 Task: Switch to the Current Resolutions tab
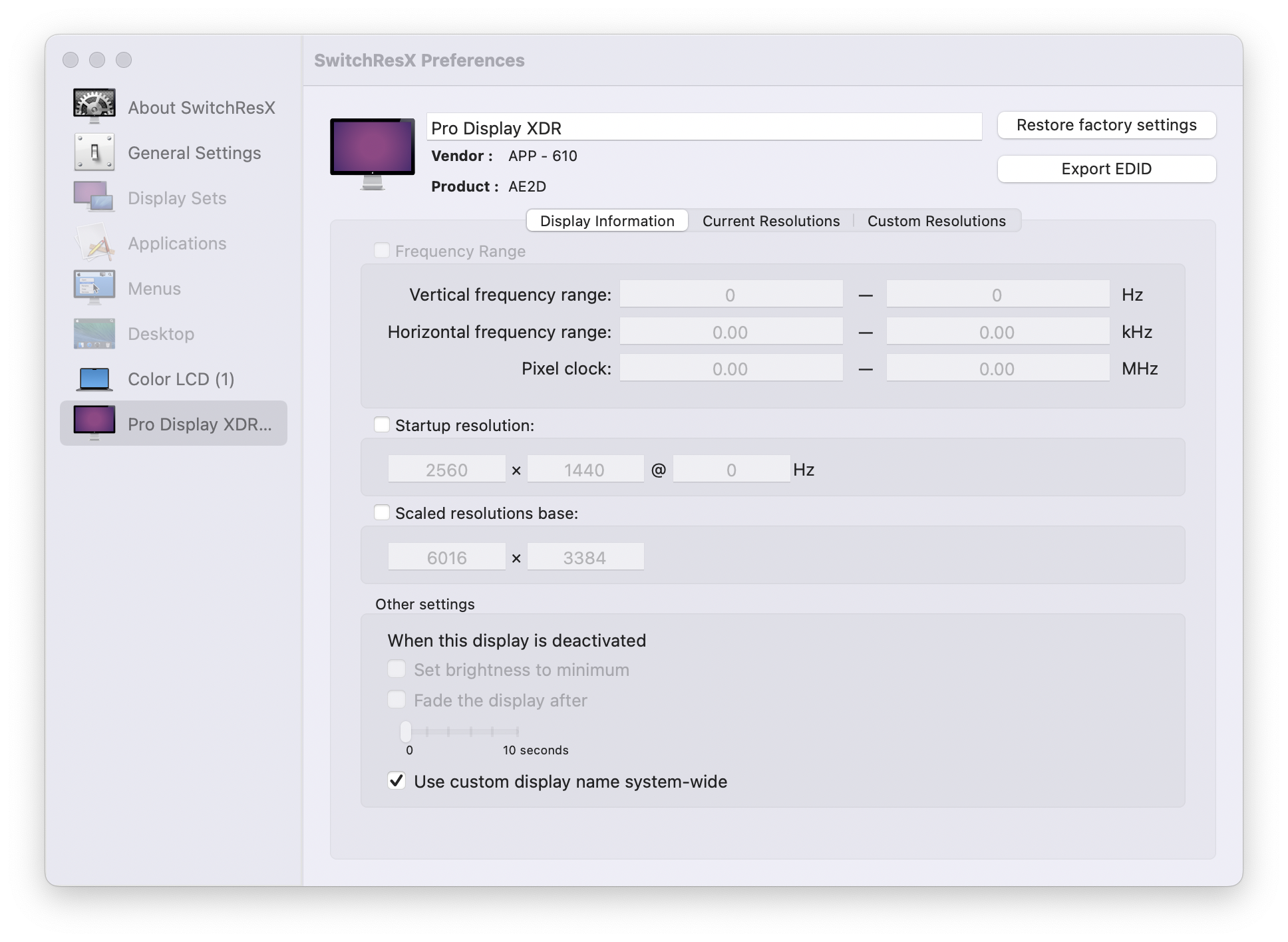click(770, 221)
